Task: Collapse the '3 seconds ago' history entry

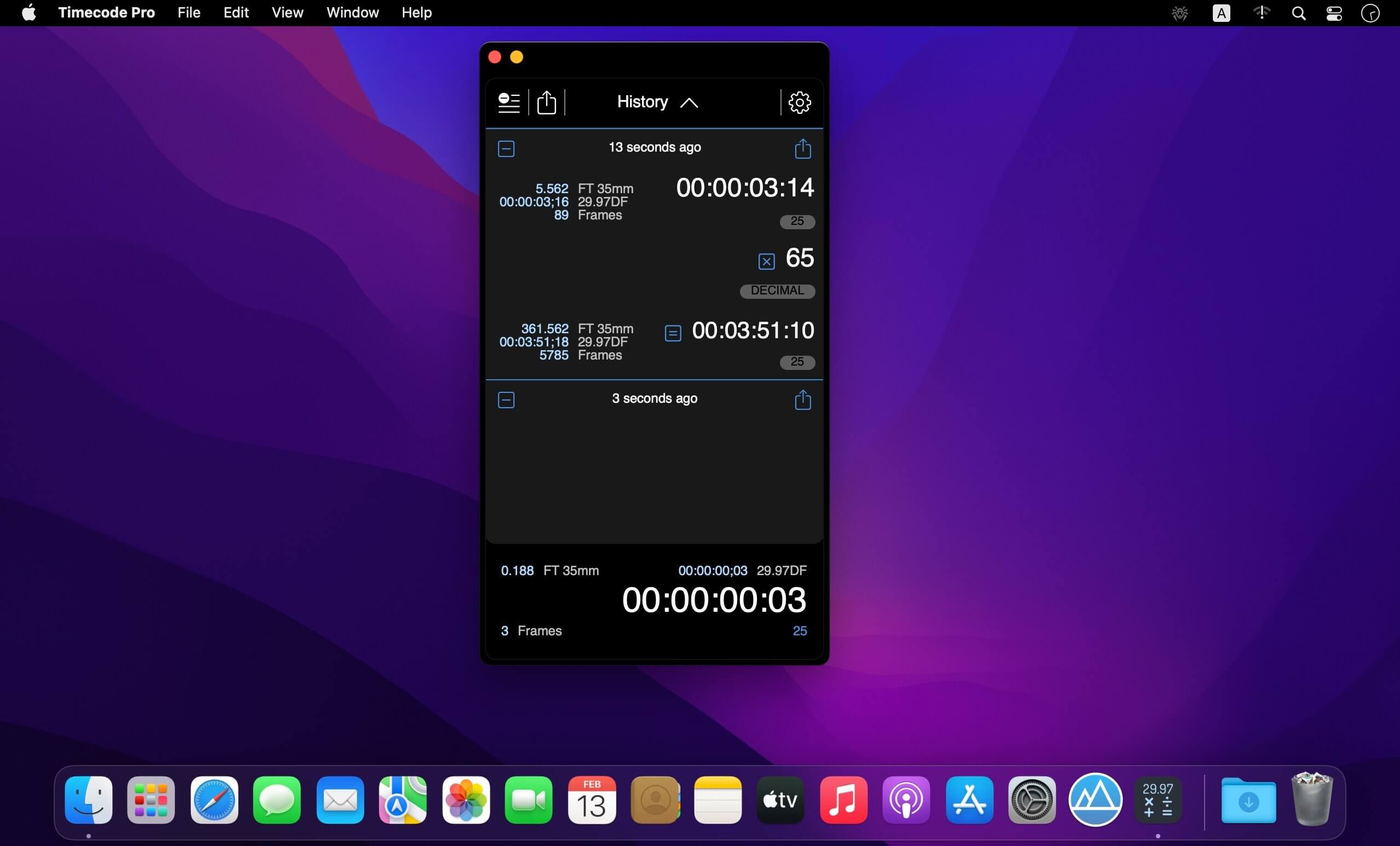Action: tap(506, 400)
